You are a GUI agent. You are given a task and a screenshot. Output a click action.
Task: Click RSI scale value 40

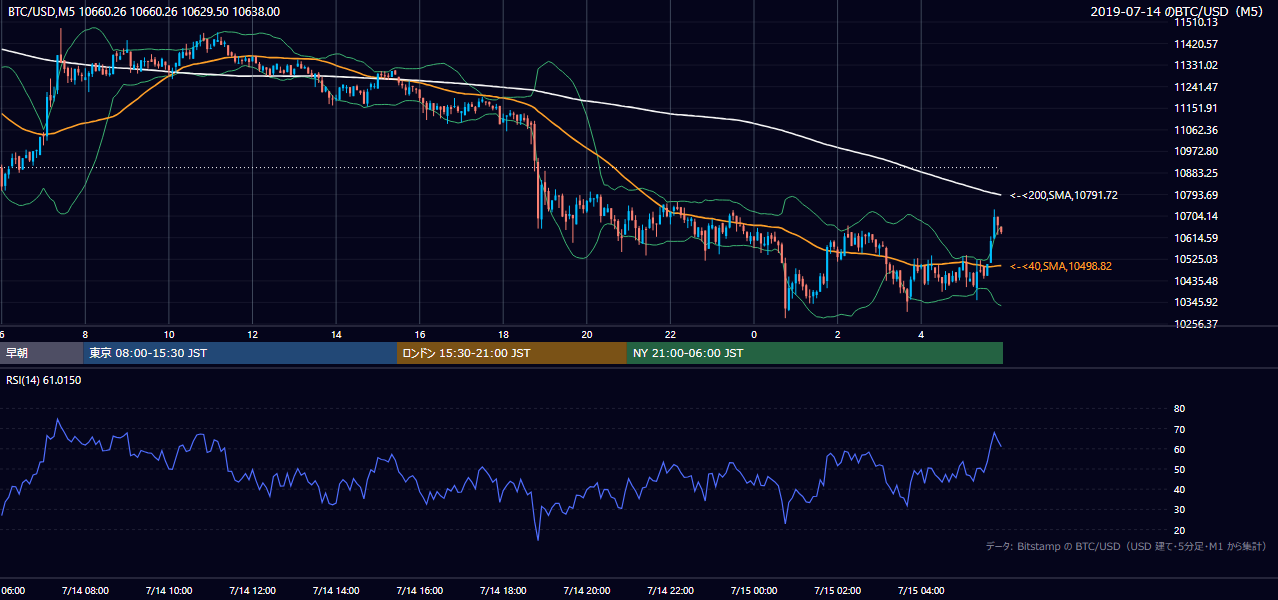pyautogui.click(x=1179, y=489)
